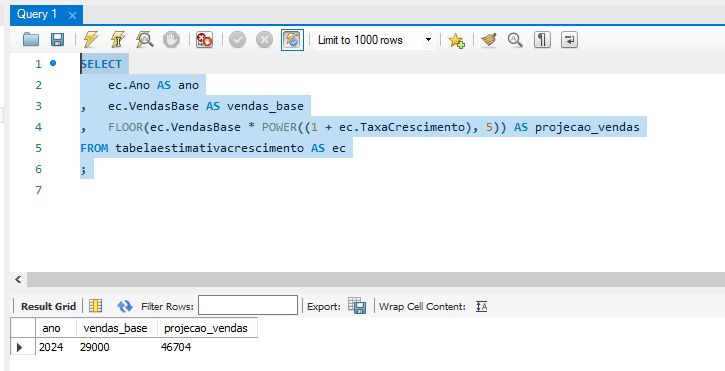725x371 pixels.
Task: Run Explain plan with the magnifier-lightning icon
Action: click(x=145, y=40)
